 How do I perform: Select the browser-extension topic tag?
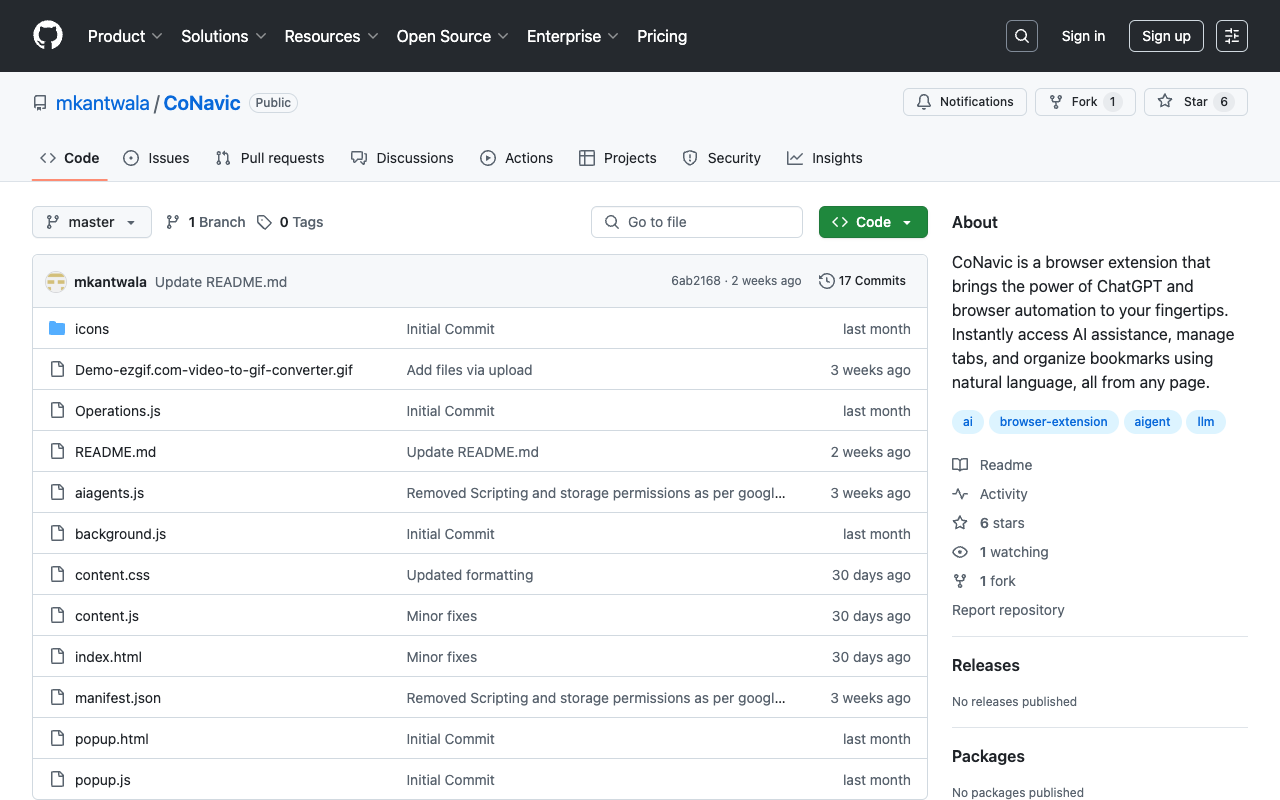point(1053,421)
